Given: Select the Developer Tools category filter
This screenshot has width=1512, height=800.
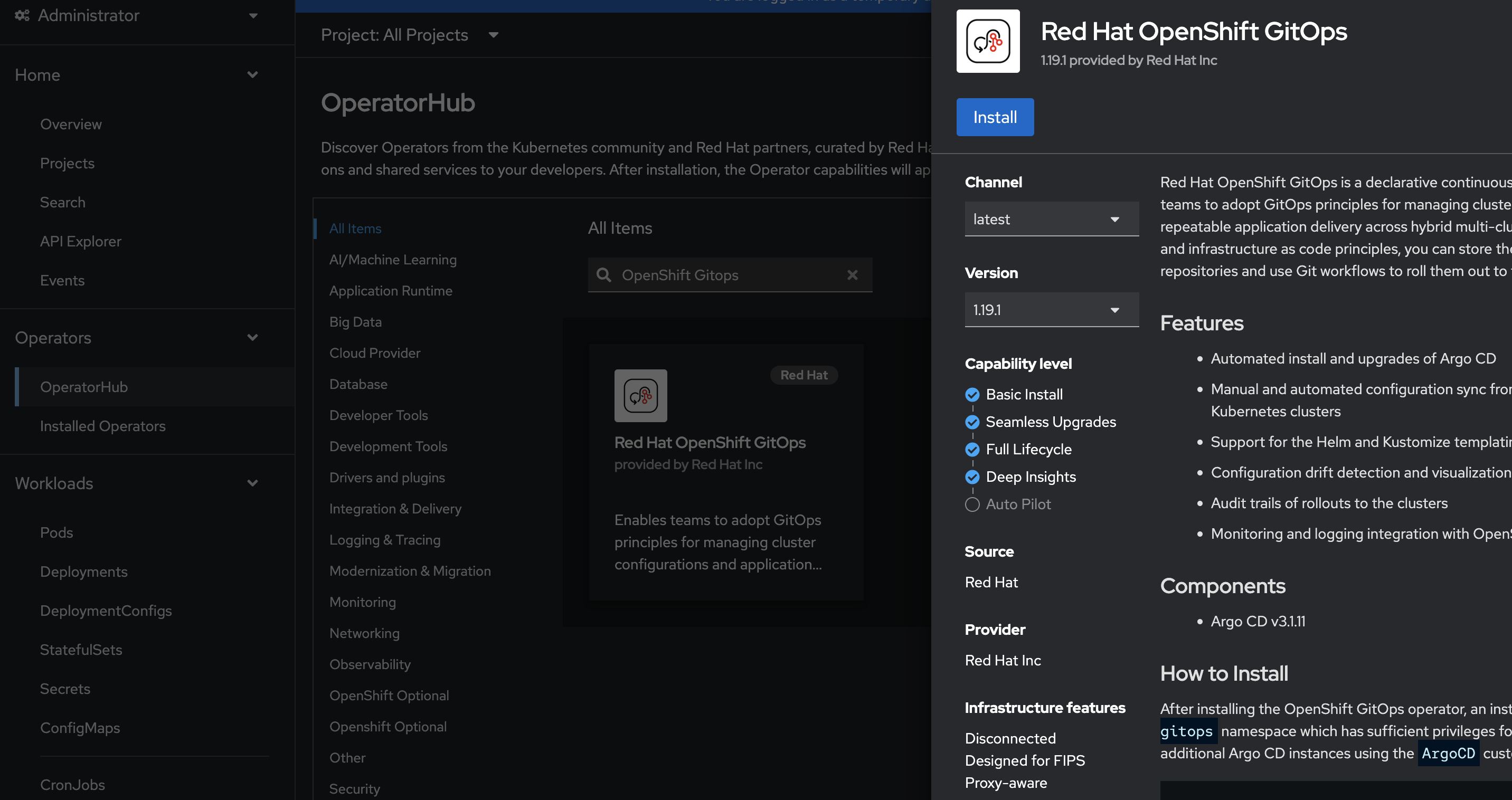Looking at the screenshot, I should point(379,415).
